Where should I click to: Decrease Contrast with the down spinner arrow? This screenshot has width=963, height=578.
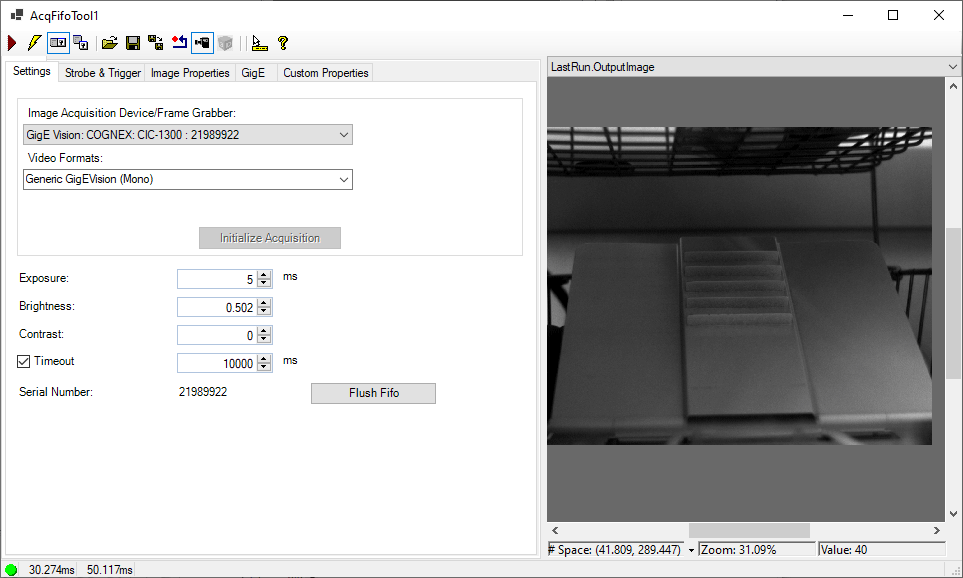click(264, 340)
